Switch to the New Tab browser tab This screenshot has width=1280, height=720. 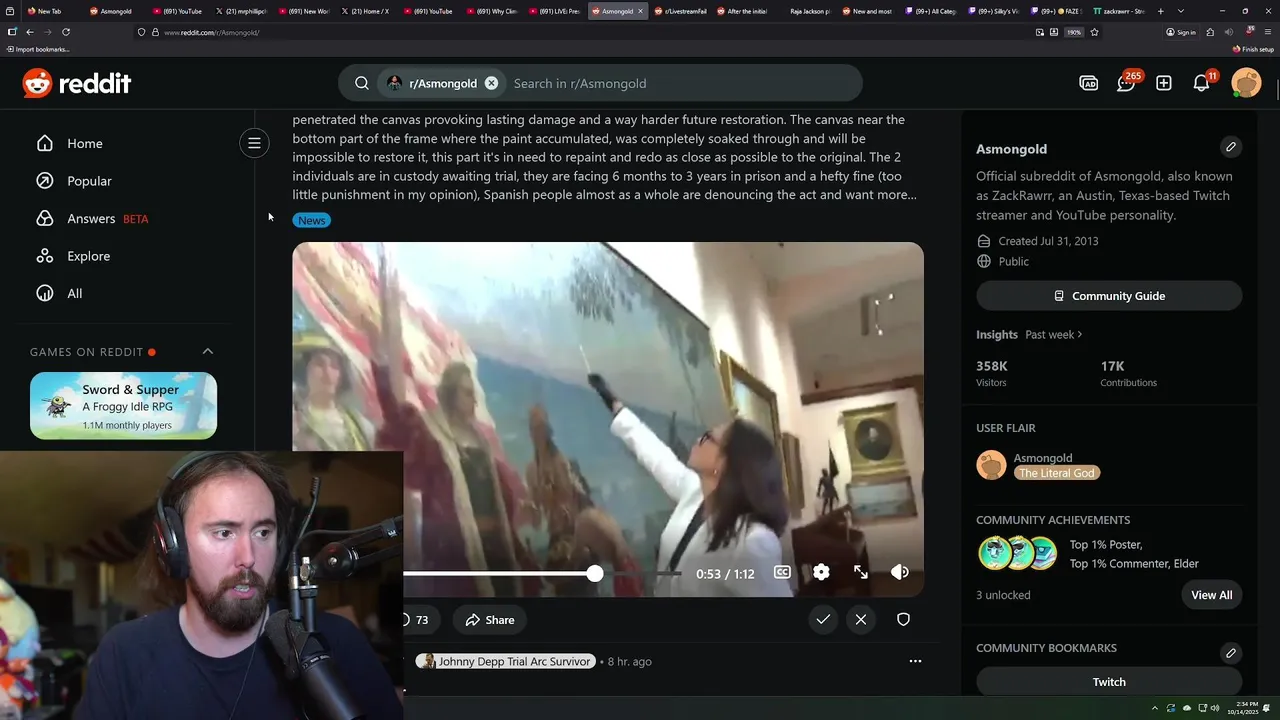(x=49, y=11)
